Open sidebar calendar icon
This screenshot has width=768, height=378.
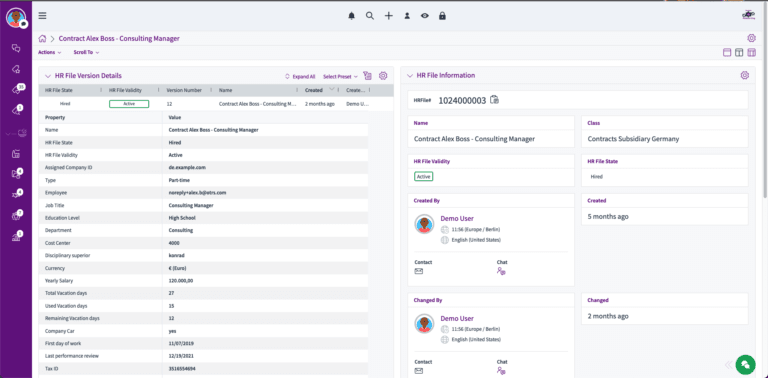pos(16,154)
